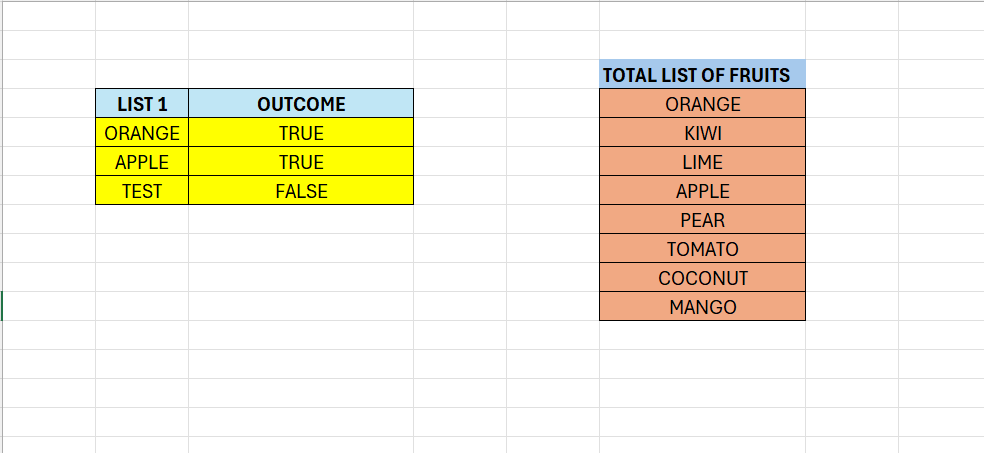Select TOTAL LIST OF FRUITS header cell
This screenshot has width=984, height=453.
pos(702,75)
